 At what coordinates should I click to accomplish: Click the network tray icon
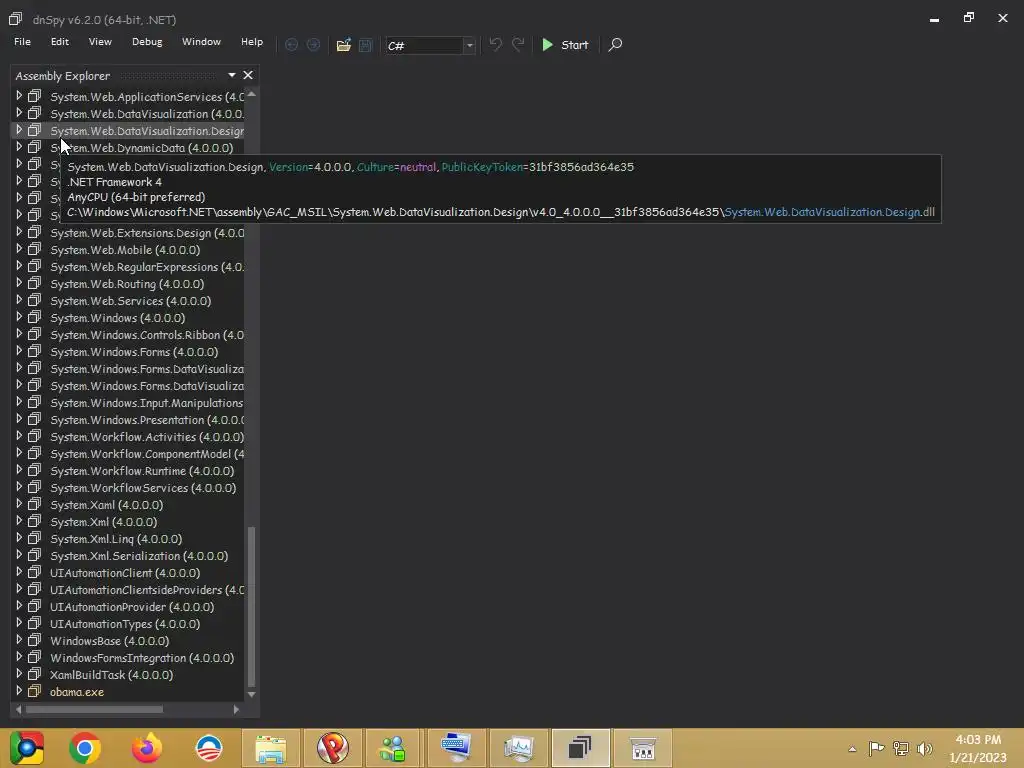click(x=901, y=749)
